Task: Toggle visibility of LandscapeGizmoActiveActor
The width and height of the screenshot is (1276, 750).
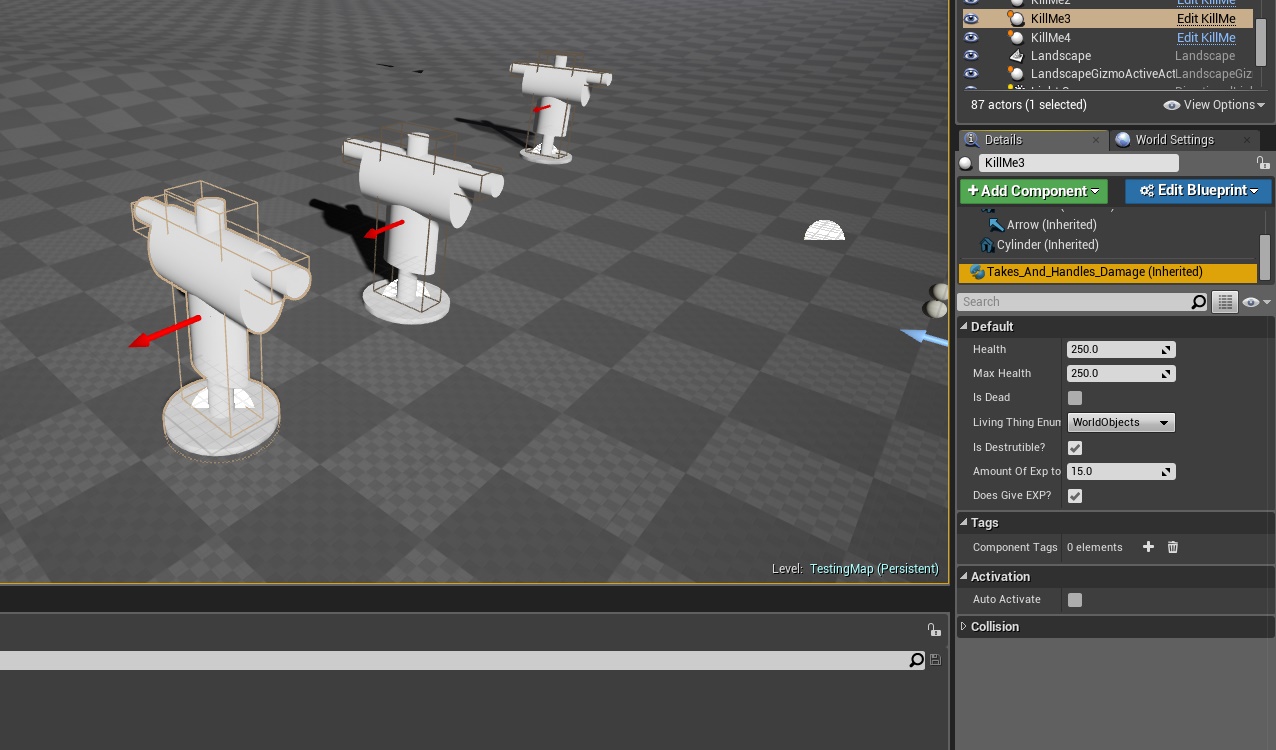Action: tap(970, 74)
